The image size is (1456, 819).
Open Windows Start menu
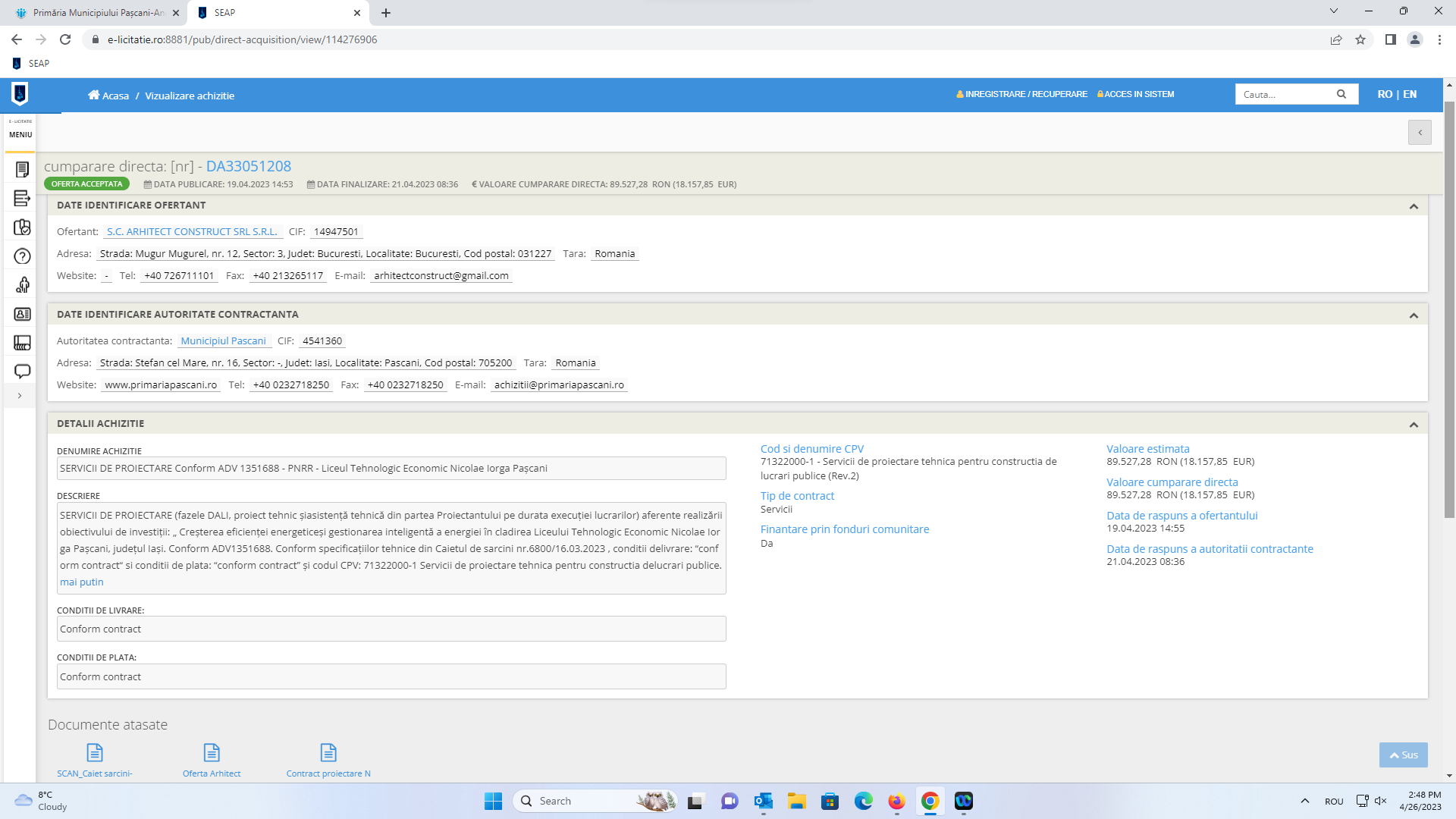(x=493, y=801)
